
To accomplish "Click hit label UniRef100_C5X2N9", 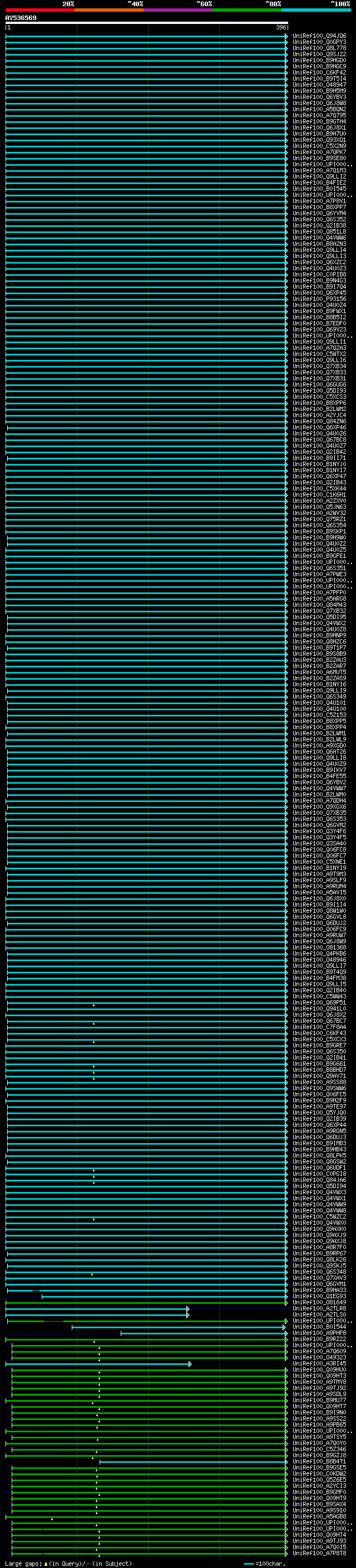I will click(x=319, y=146).
